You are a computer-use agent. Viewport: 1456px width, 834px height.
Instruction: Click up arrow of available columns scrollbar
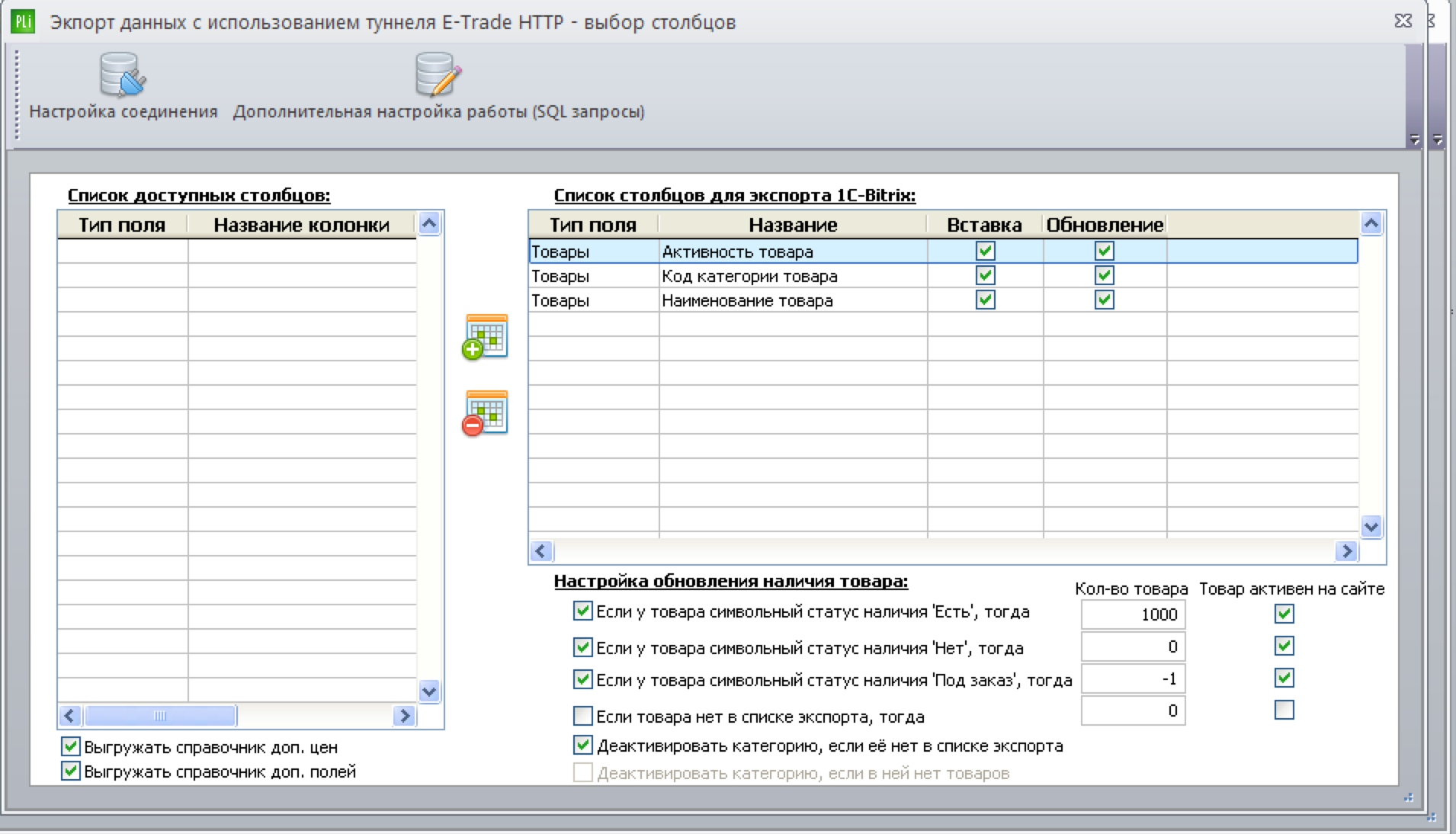(x=429, y=223)
